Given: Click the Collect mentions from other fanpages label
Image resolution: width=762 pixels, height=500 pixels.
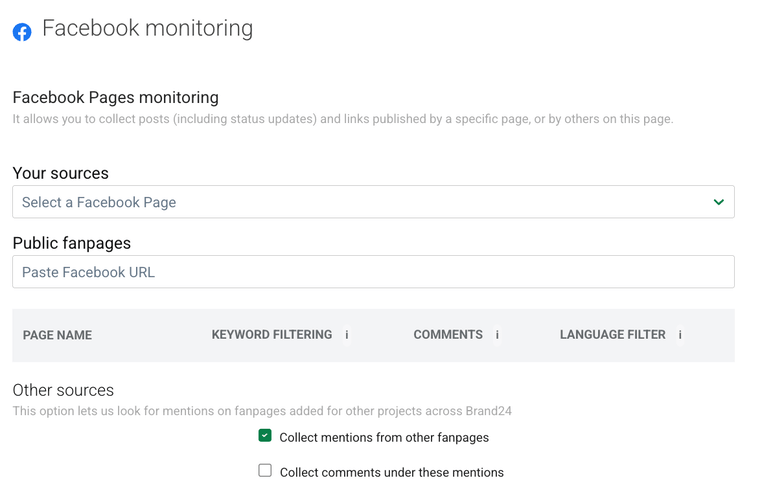Looking at the screenshot, I should pos(384,437).
